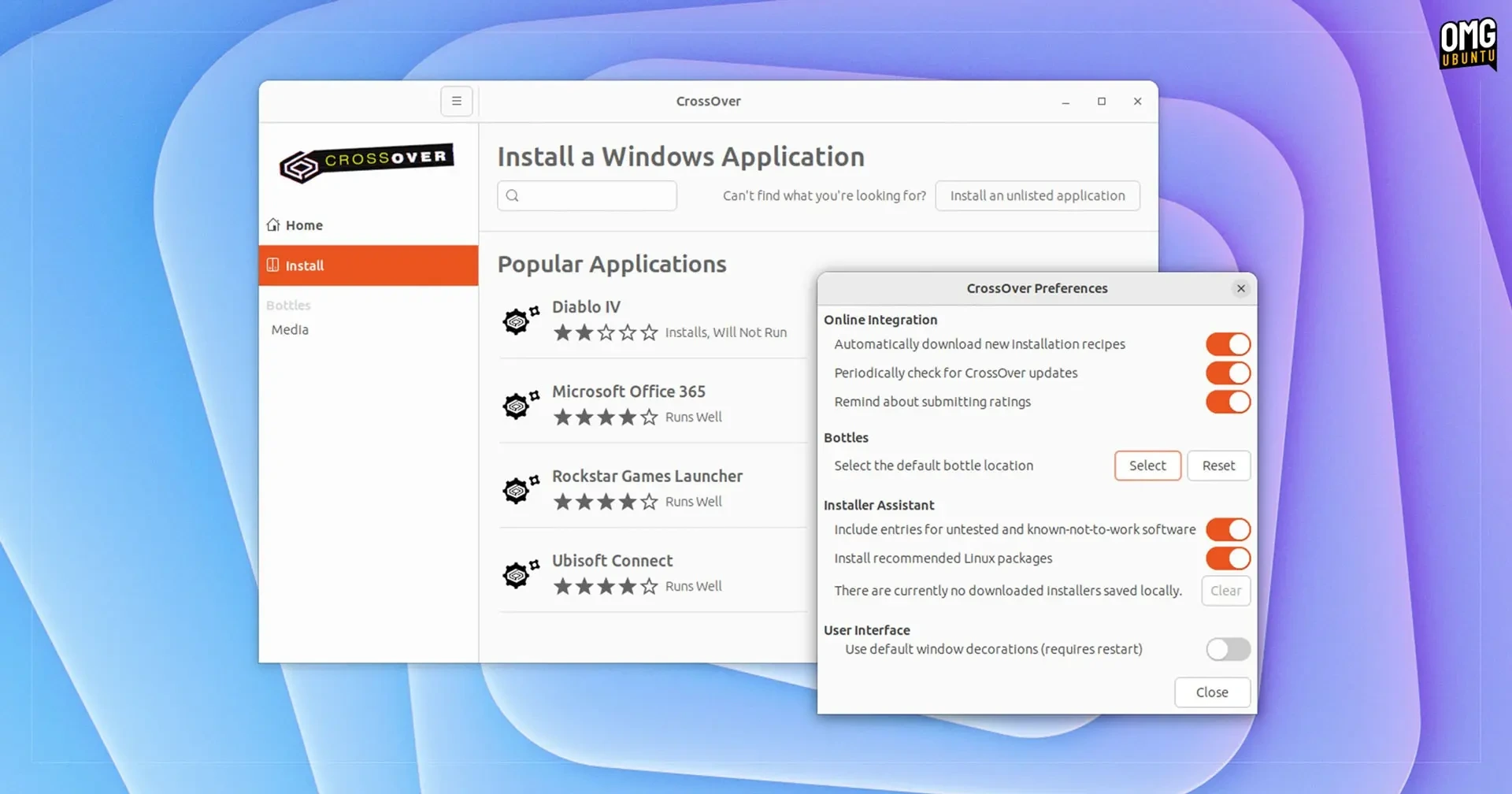The image size is (1512, 794).
Task: Click 'Install a Windows Application' heading
Action: (681, 157)
